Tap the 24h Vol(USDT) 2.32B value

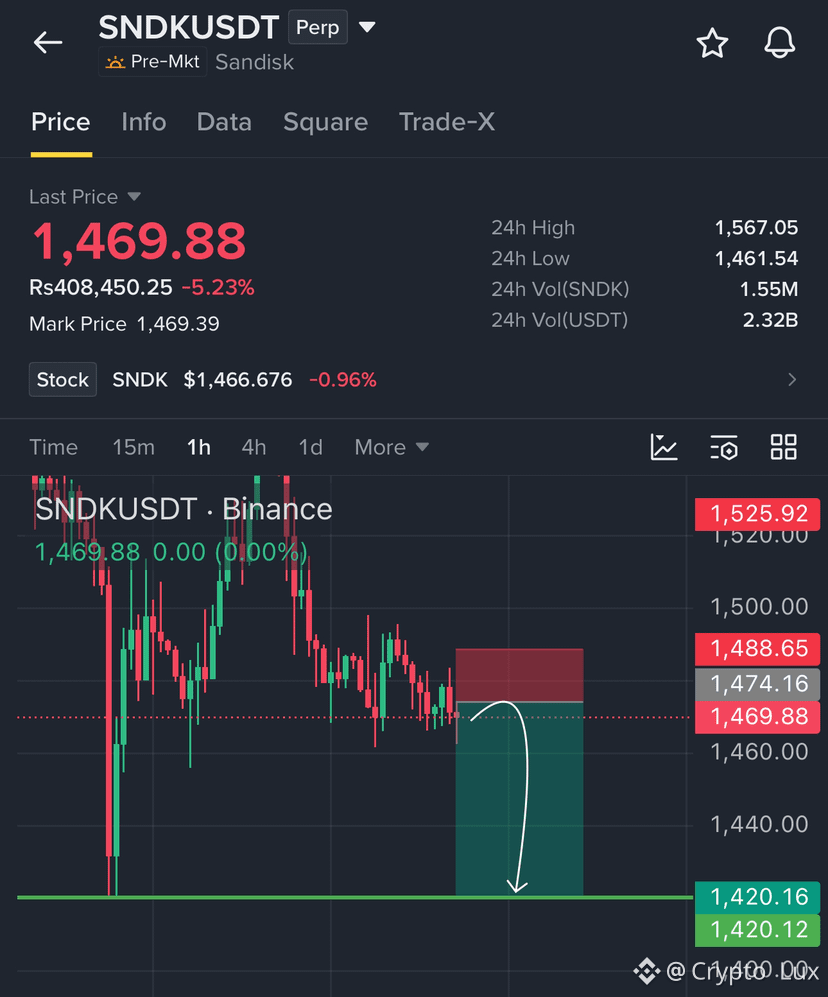770,320
